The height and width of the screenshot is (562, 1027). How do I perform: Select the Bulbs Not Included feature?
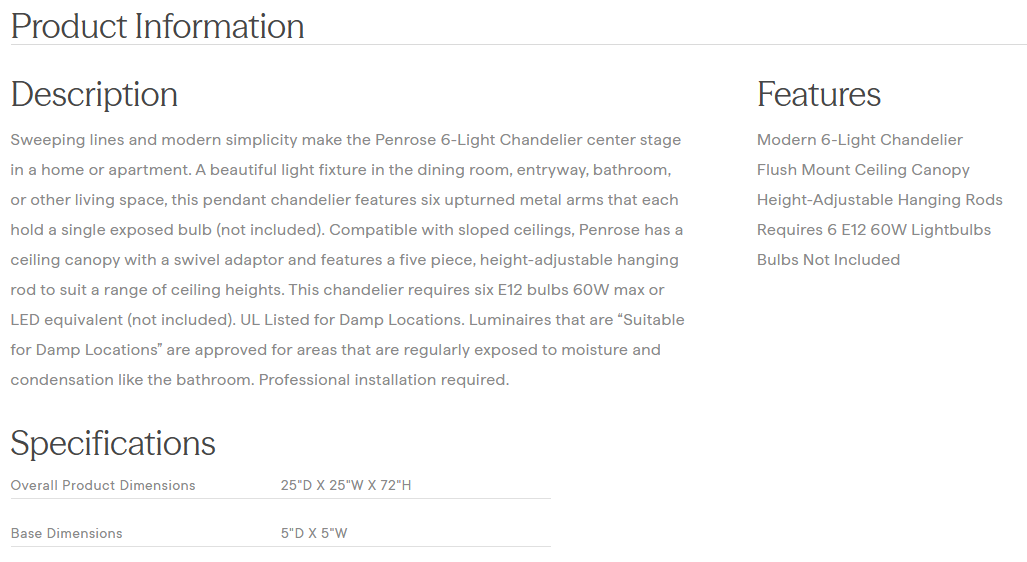[x=828, y=260]
